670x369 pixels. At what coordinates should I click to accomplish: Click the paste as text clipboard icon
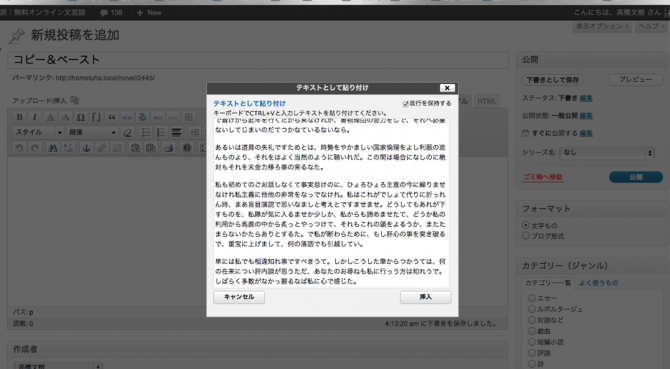tap(135, 148)
